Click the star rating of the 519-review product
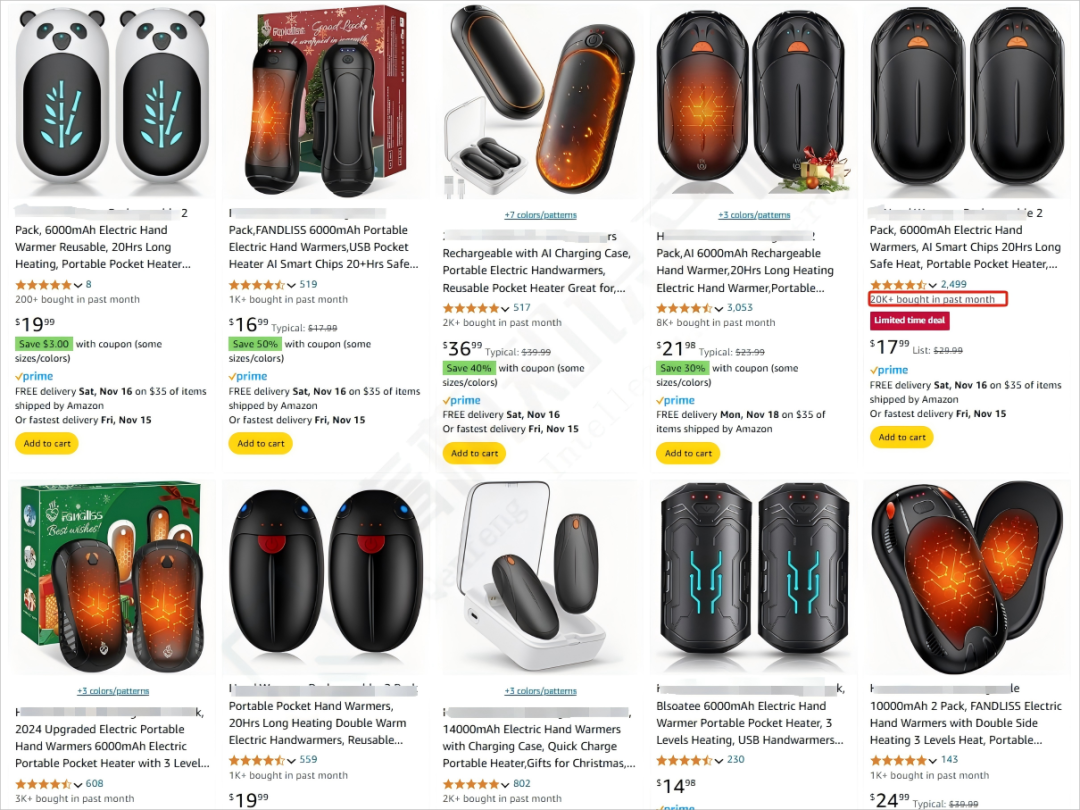This screenshot has height=810, width=1080. (257, 284)
